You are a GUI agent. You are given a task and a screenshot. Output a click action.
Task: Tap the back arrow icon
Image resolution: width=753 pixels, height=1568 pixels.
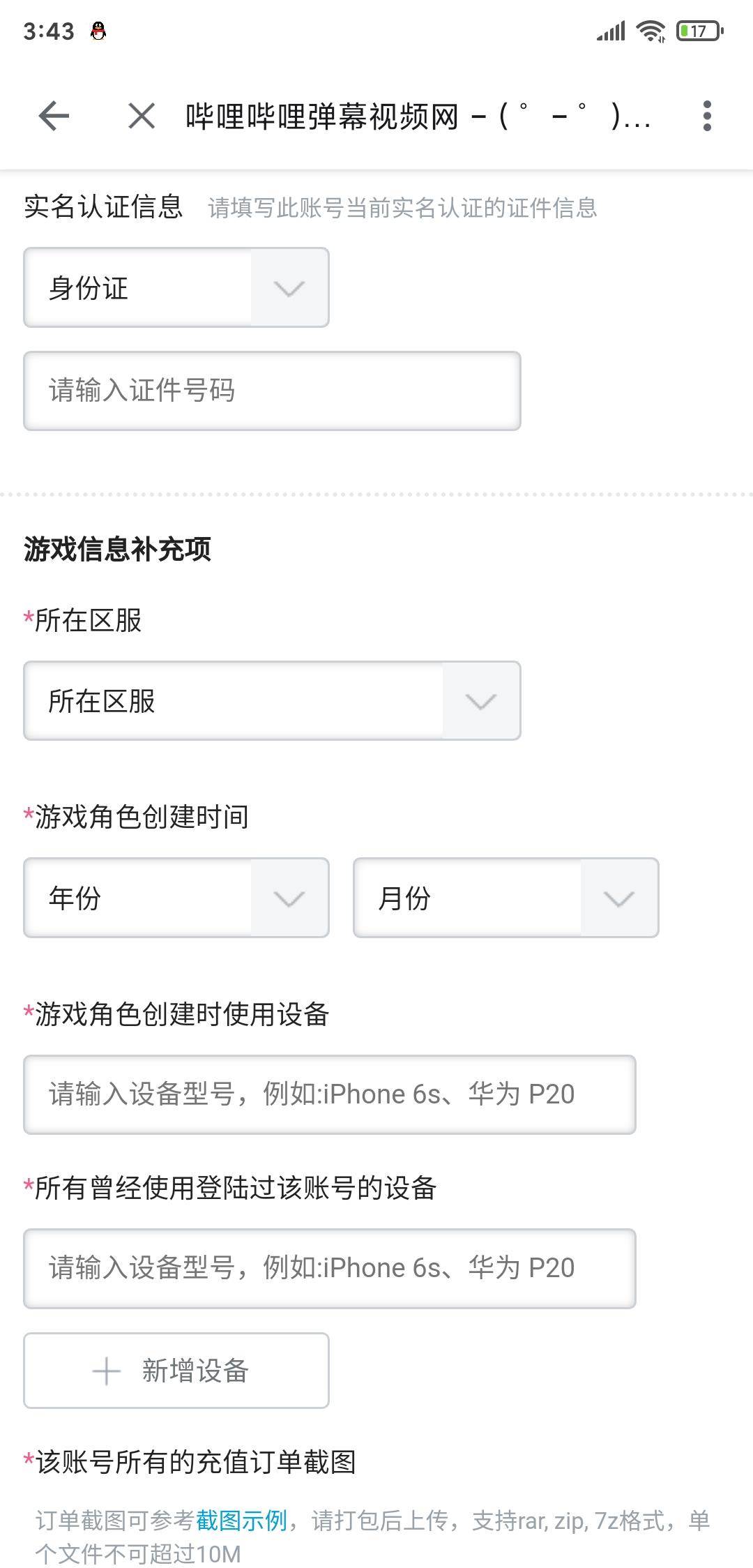pyautogui.click(x=54, y=116)
